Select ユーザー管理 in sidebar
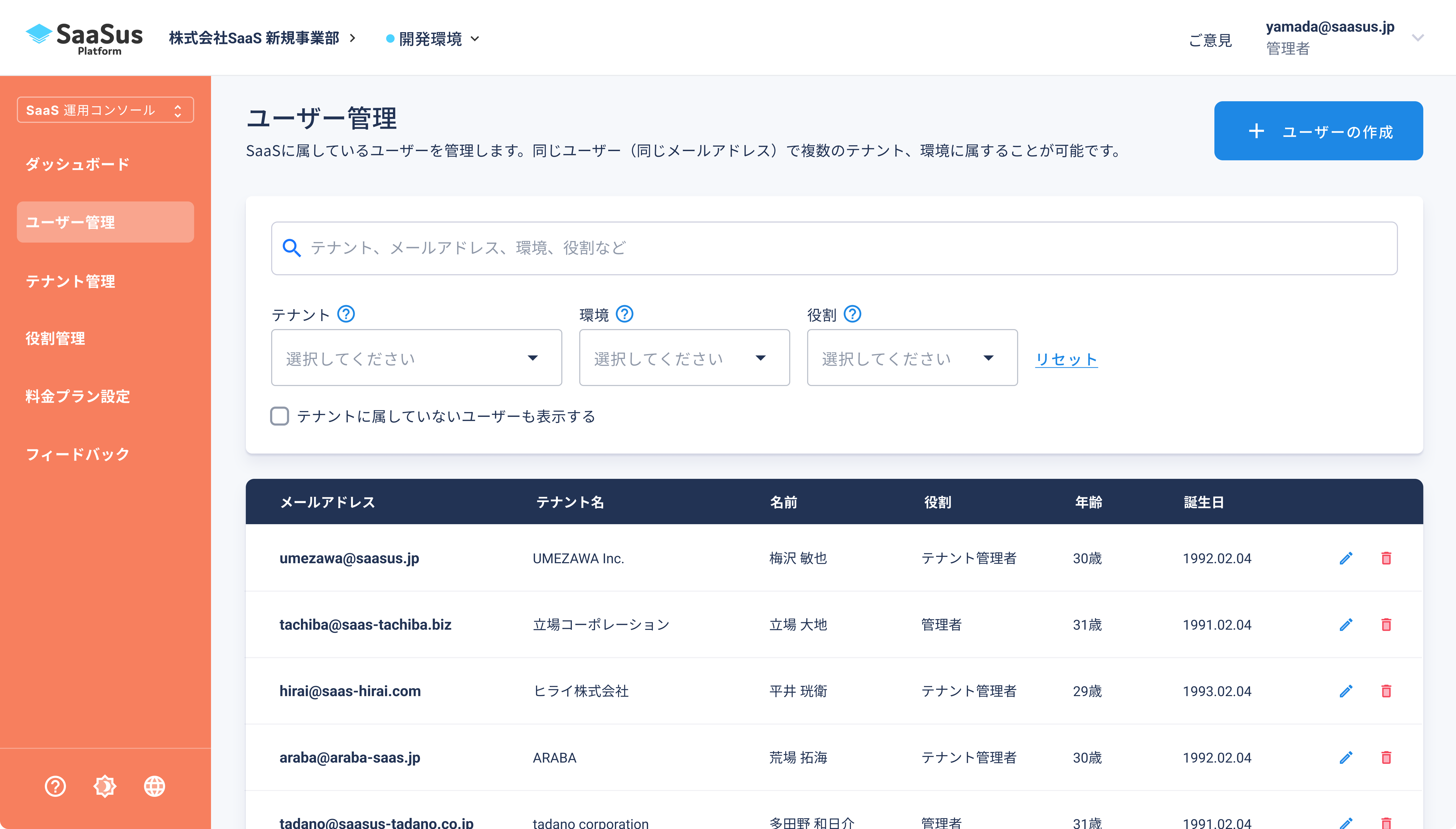 [x=105, y=222]
